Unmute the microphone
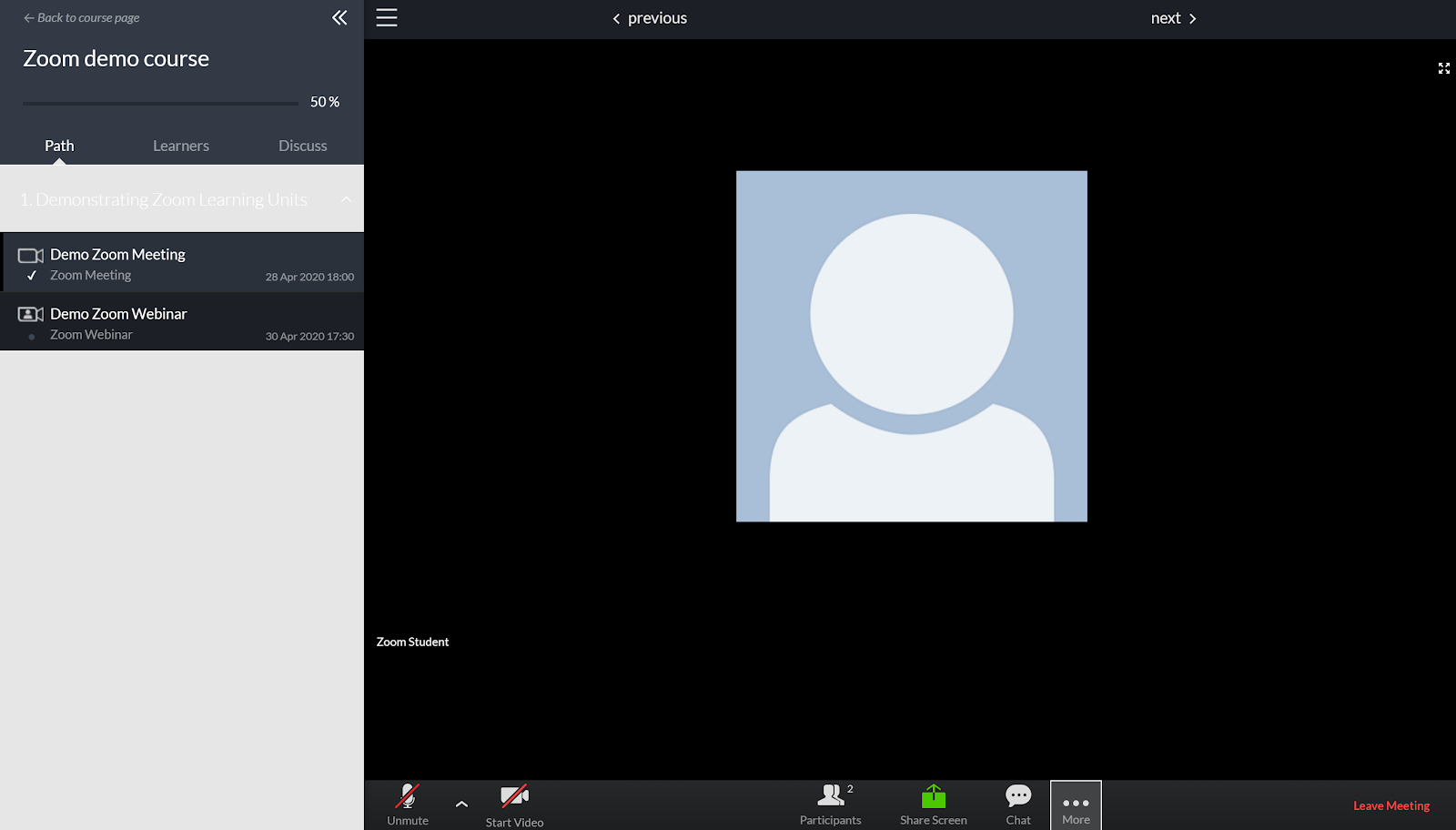Image resolution: width=1456 pixels, height=830 pixels. point(407,805)
